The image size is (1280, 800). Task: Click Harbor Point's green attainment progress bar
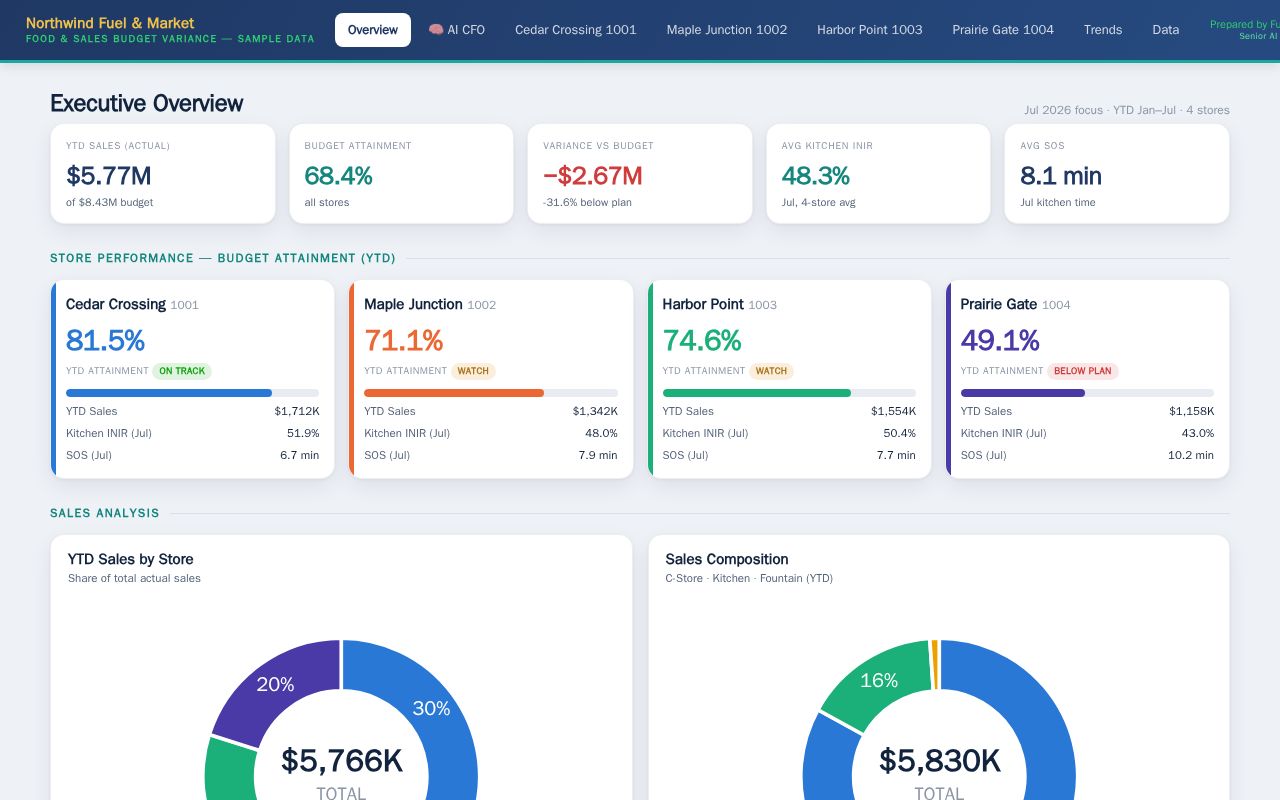click(x=756, y=393)
